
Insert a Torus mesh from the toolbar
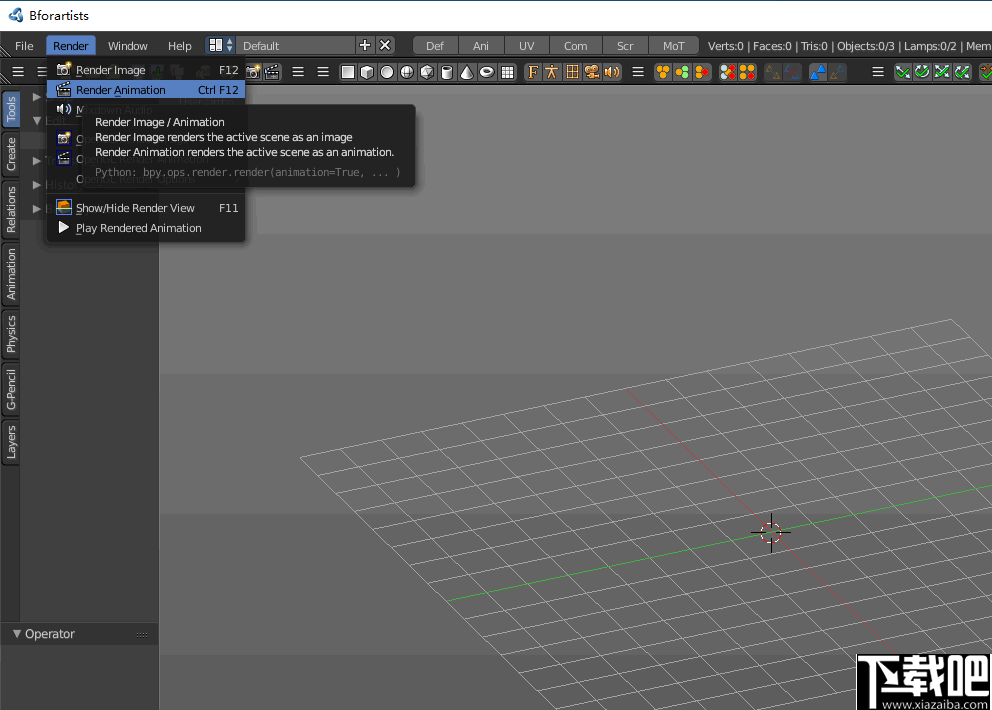pyautogui.click(x=486, y=72)
